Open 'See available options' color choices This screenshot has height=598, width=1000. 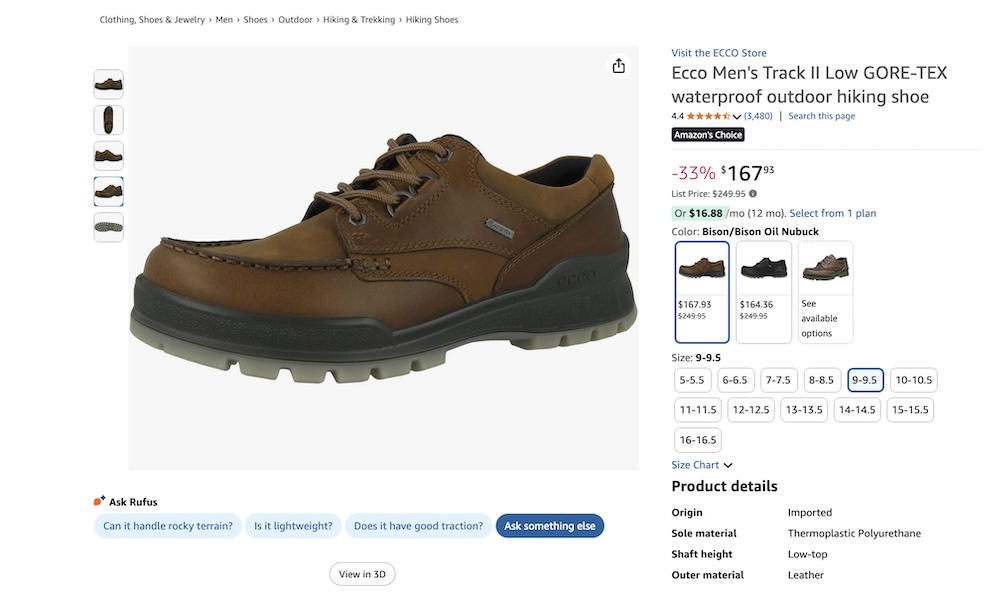825,291
